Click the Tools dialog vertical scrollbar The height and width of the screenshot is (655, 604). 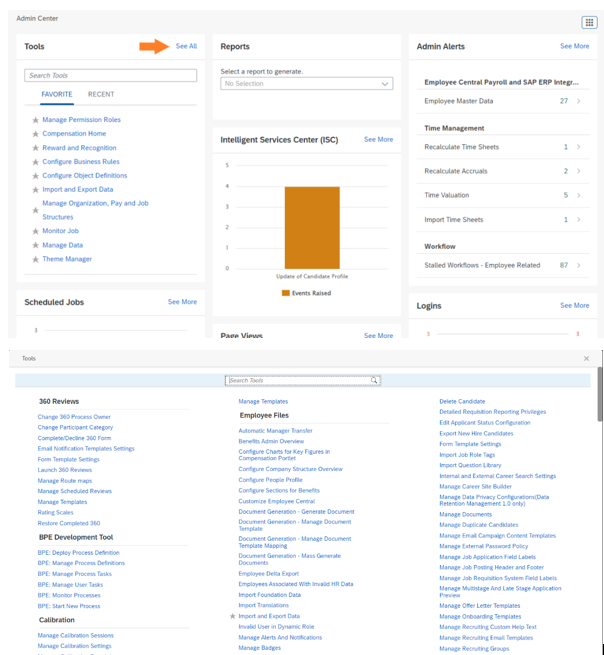598,400
